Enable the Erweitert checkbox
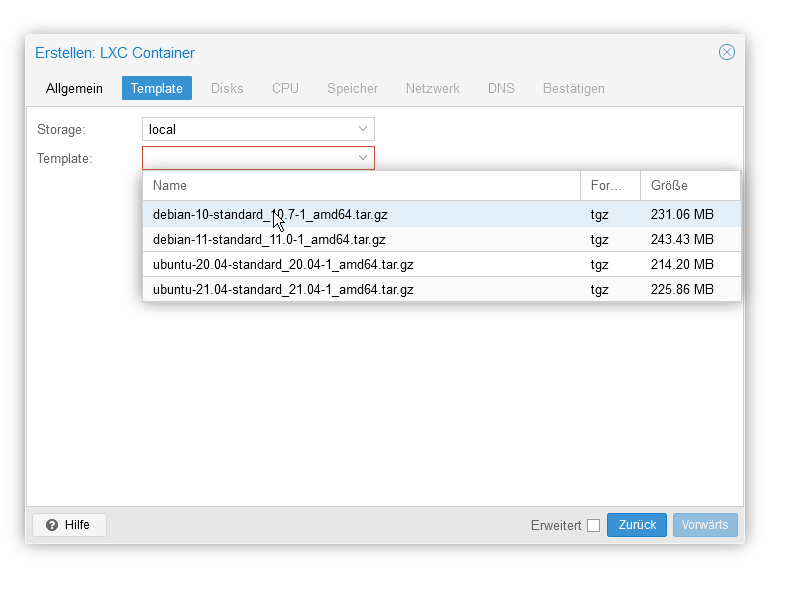Screen dimensions: 788x589 pos(594,525)
